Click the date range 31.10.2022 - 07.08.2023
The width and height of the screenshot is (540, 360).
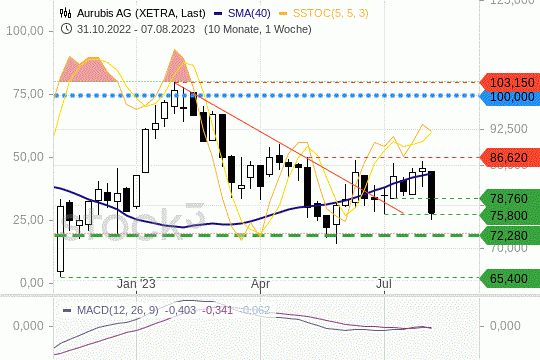click(x=136, y=29)
